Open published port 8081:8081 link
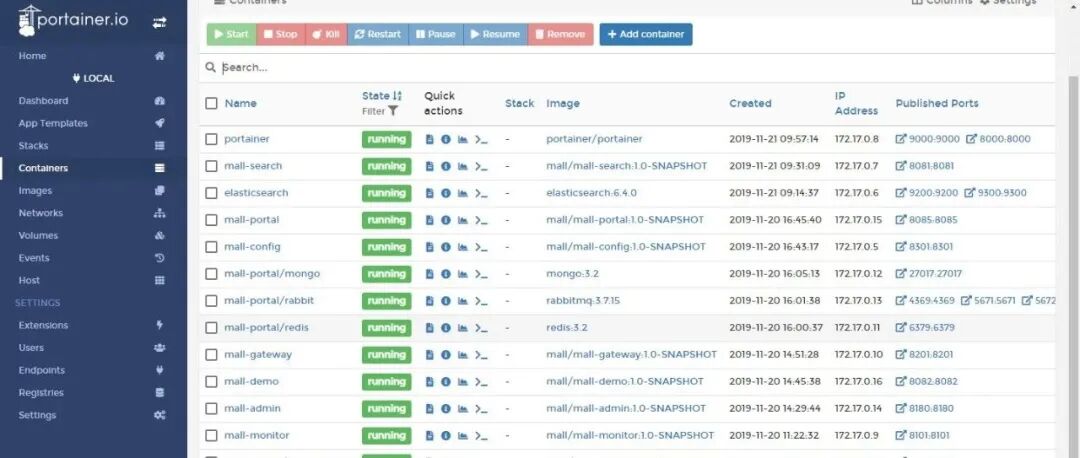1080x458 pixels. (925, 166)
